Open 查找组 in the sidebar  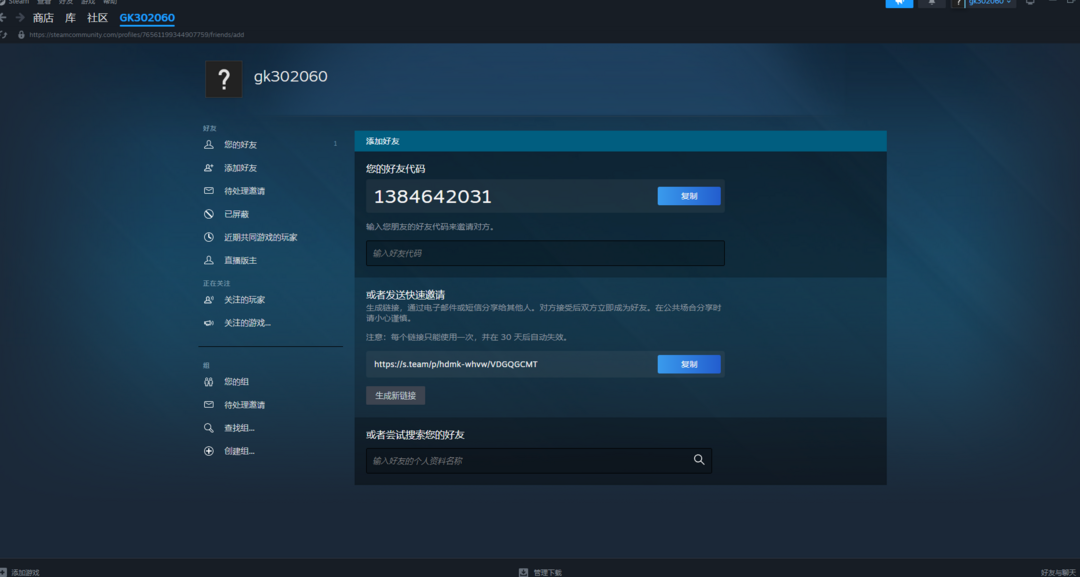239,428
